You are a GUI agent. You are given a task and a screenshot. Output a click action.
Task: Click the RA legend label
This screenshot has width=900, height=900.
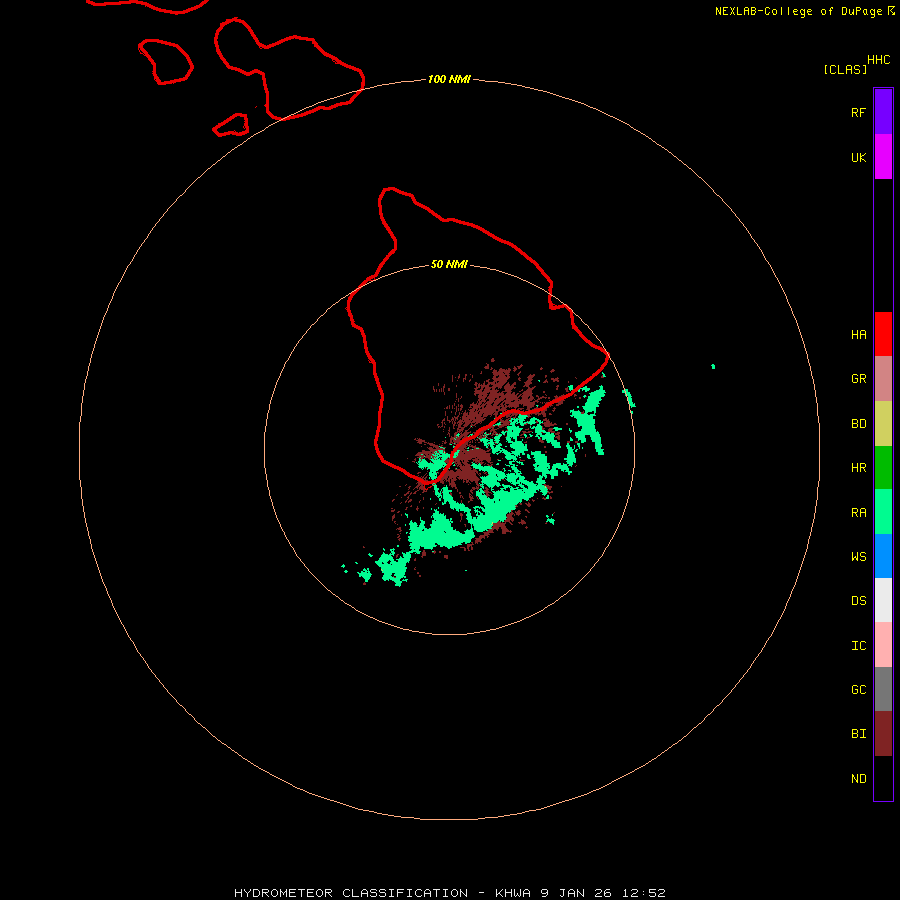tap(858, 513)
